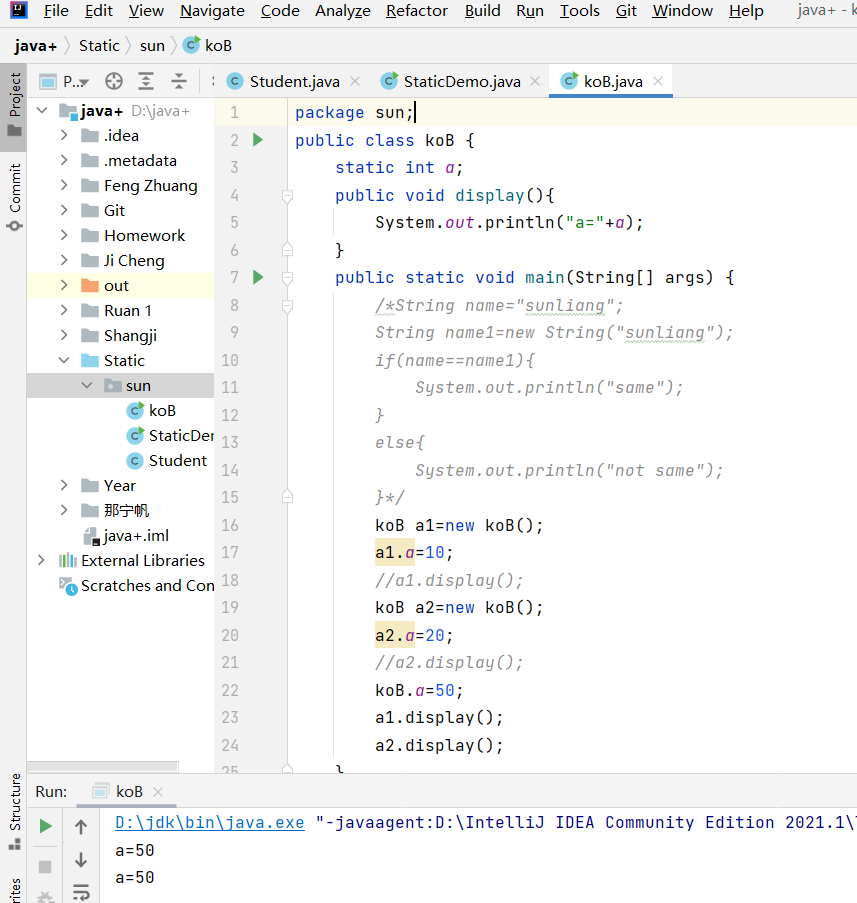857x903 pixels.
Task: Click the up arrow in Run panel
Action: click(x=81, y=826)
